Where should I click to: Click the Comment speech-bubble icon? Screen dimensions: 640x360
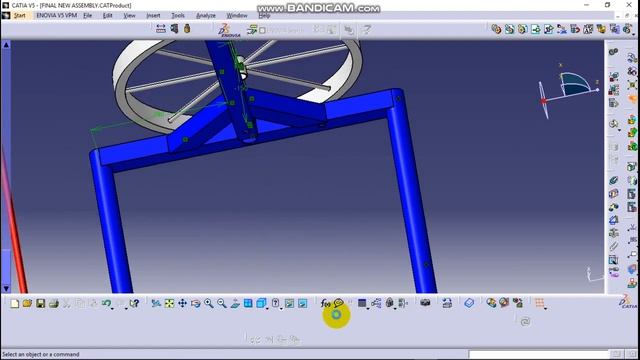pyautogui.click(x=338, y=303)
